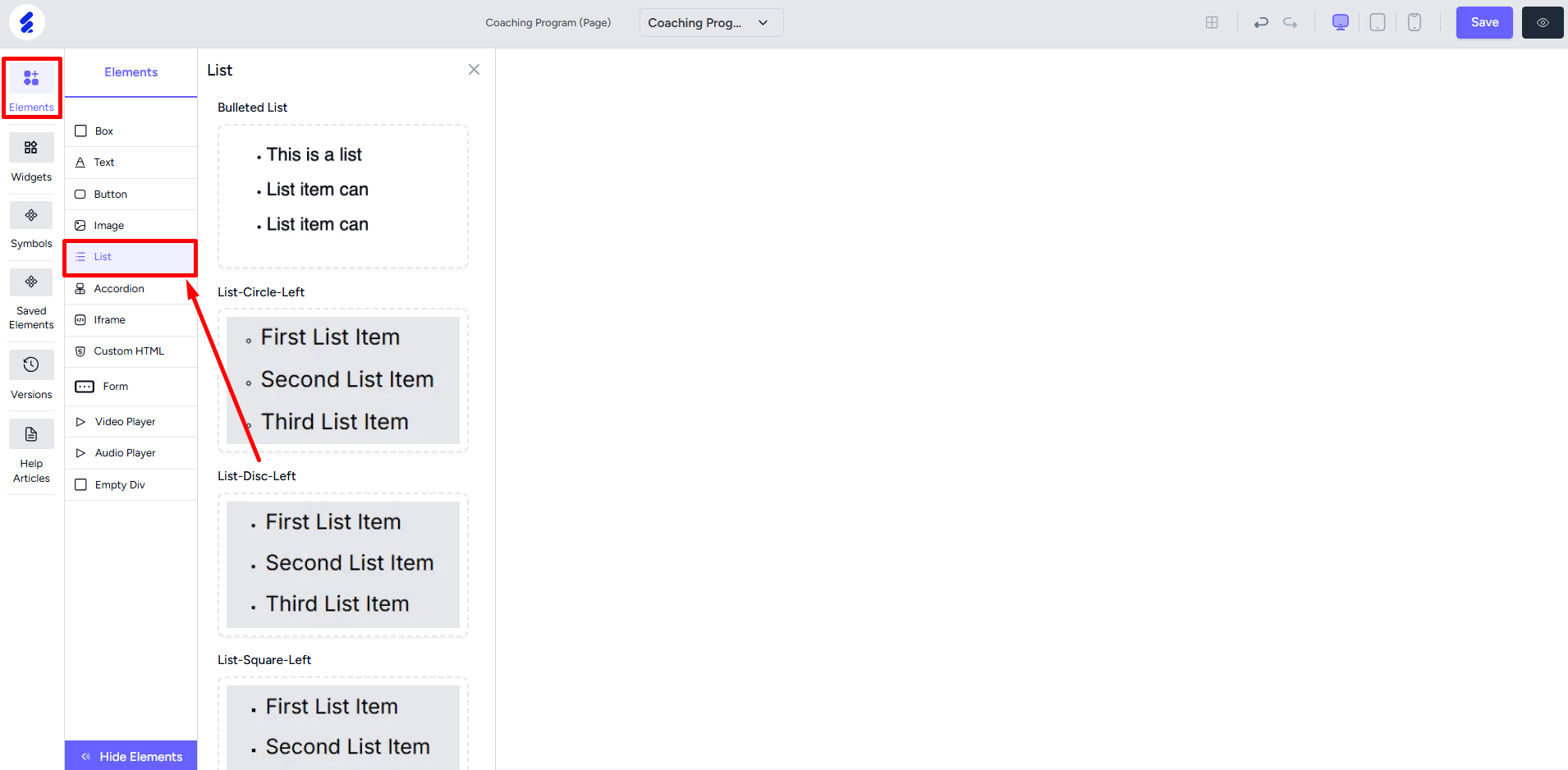Toggle the grid layout icon
The image size is (1568, 770).
click(1212, 23)
